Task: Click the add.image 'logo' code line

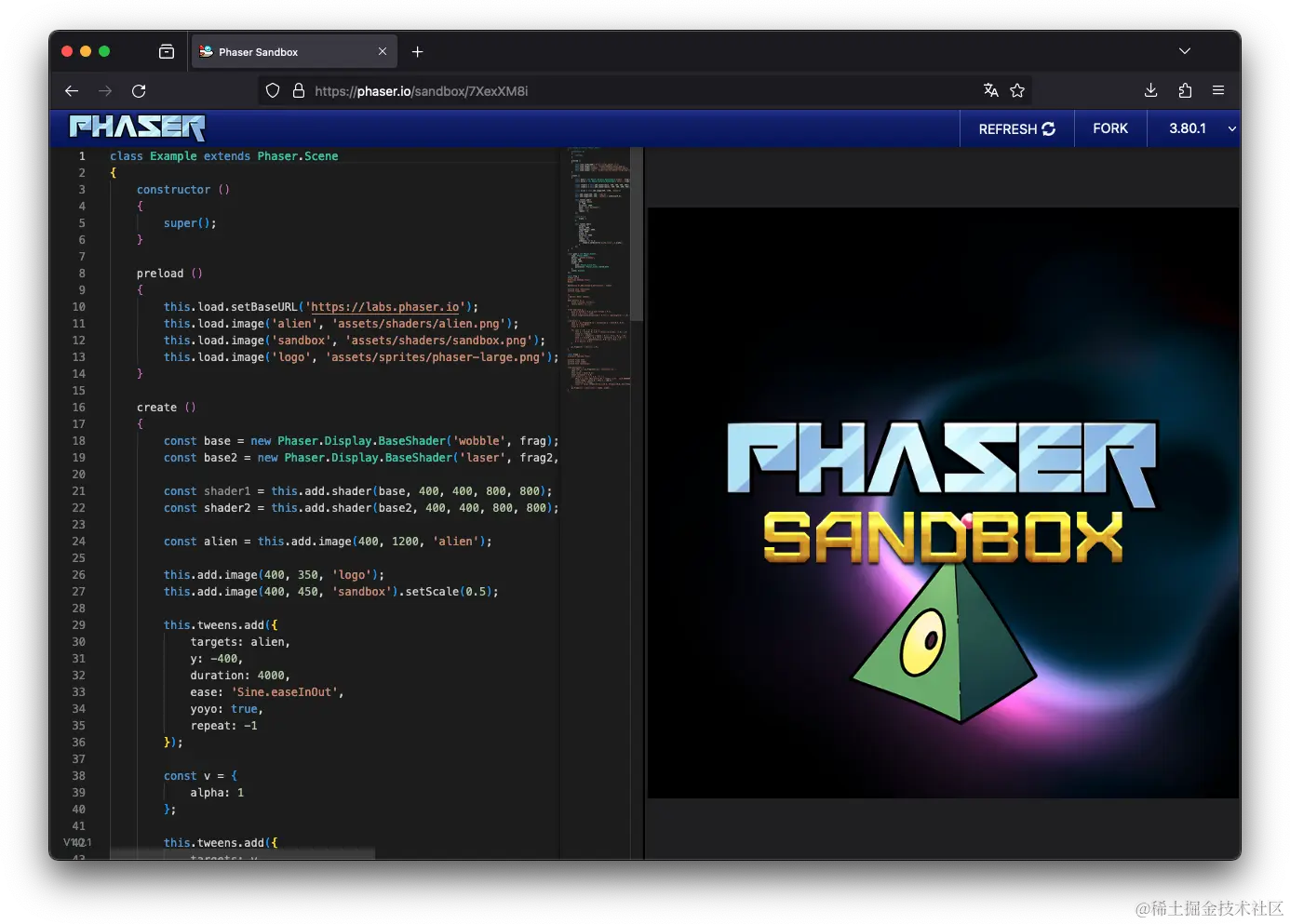Action: click(x=274, y=575)
